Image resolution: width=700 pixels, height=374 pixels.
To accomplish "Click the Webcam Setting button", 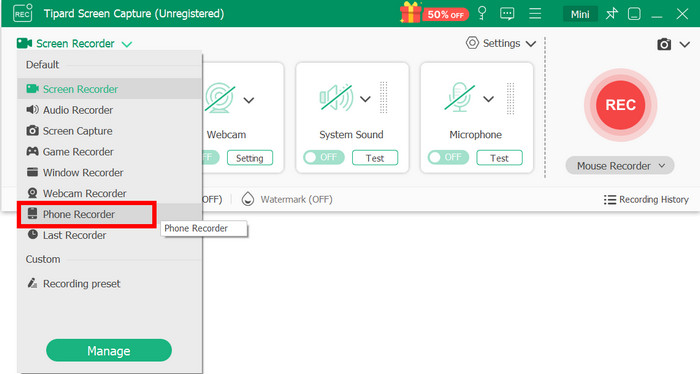I will 250,158.
